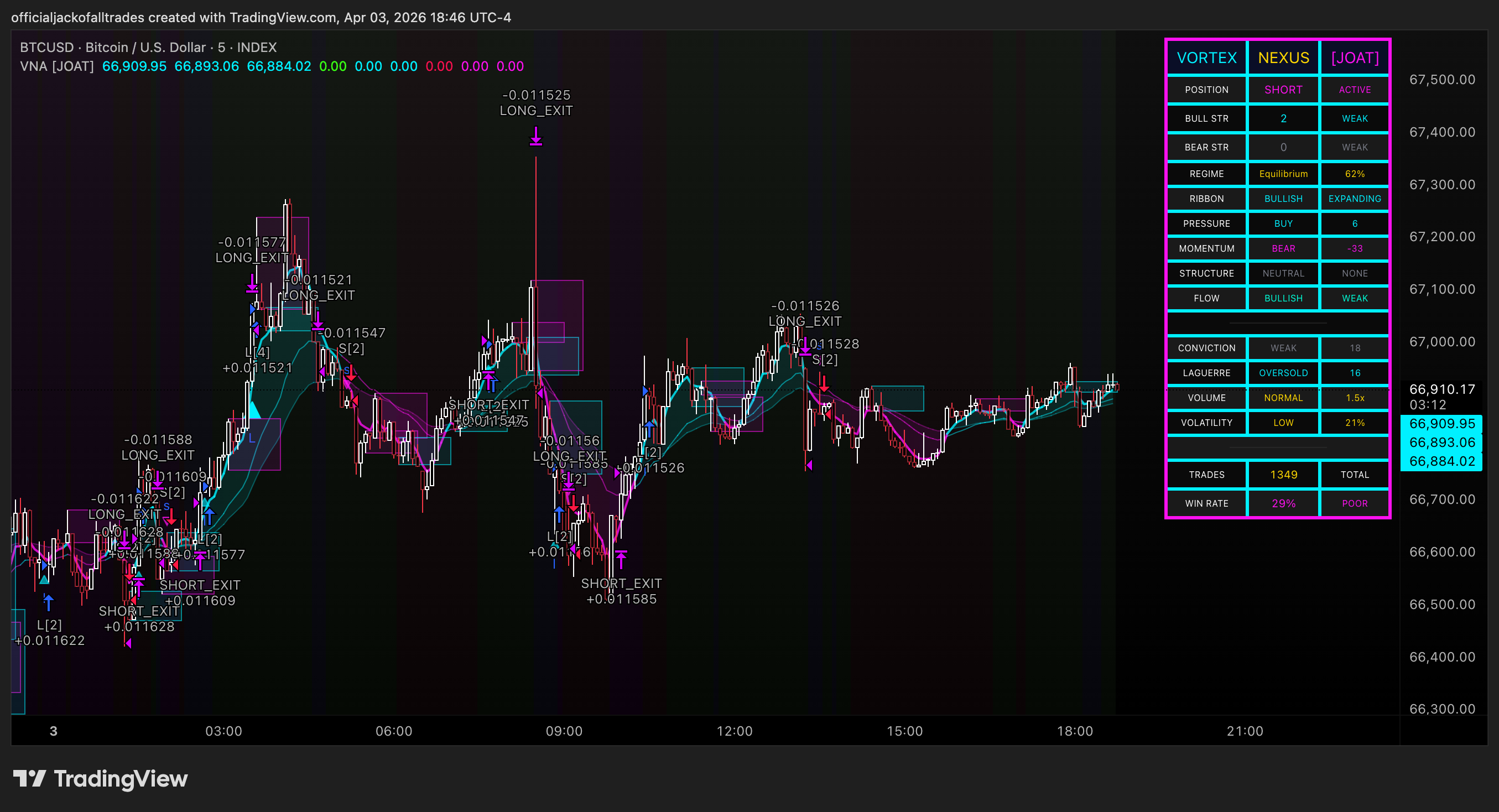Click the green 0.00 legend value
Viewport: 1499px width, 812px height.
click(x=333, y=66)
